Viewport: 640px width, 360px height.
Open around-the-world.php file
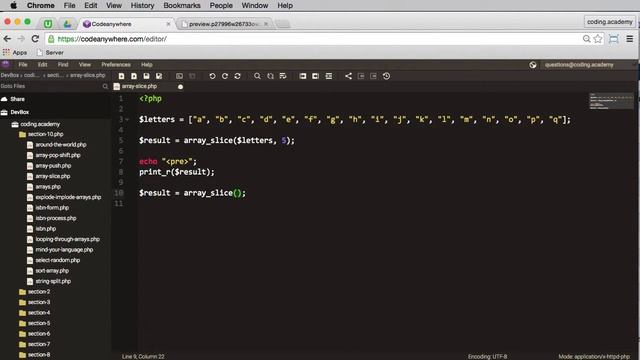pos(60,144)
